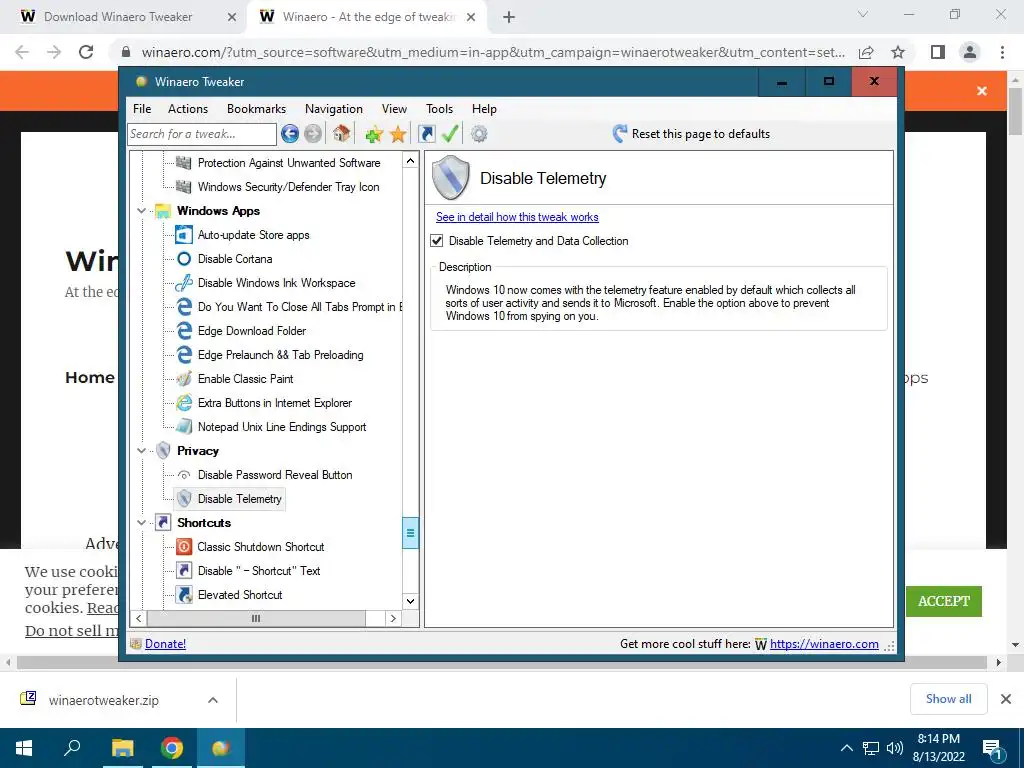Collapse the Windows Apps tree group
Screen dimensions: 1024x768
pos(142,211)
